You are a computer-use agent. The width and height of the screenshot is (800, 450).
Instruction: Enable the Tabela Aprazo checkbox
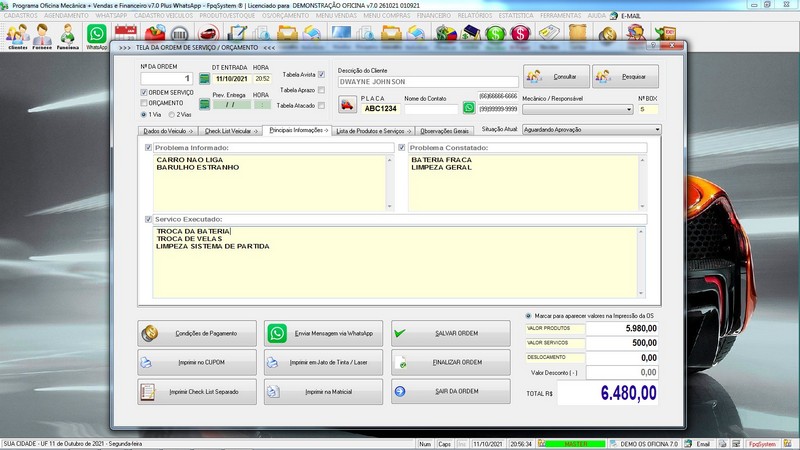(x=321, y=90)
